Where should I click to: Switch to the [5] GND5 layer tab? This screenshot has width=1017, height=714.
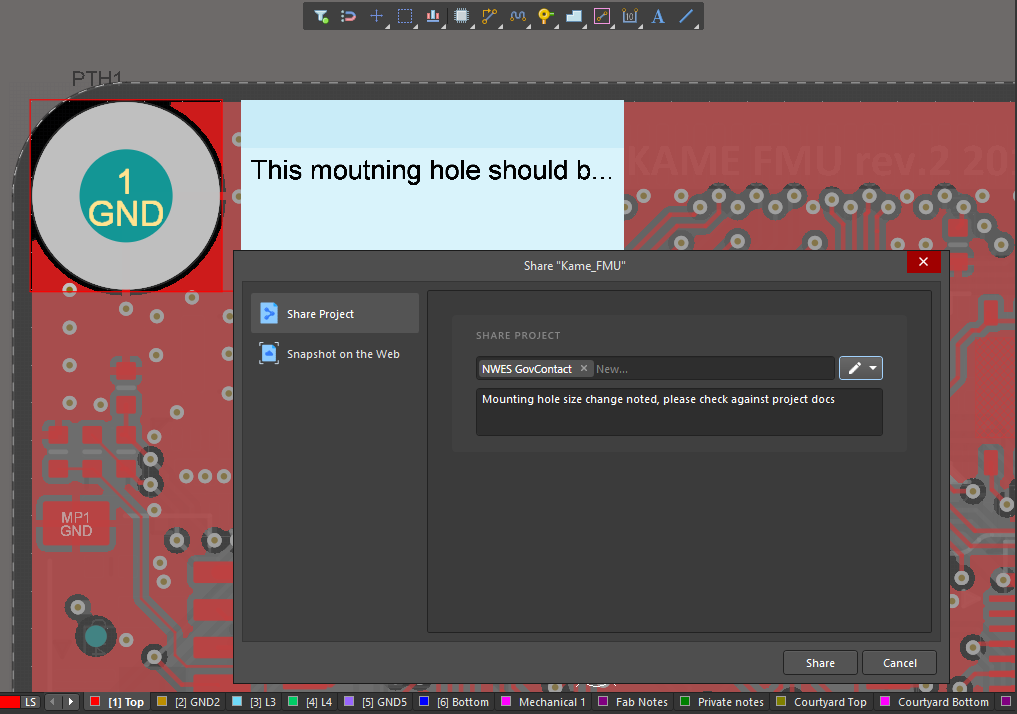pos(376,702)
